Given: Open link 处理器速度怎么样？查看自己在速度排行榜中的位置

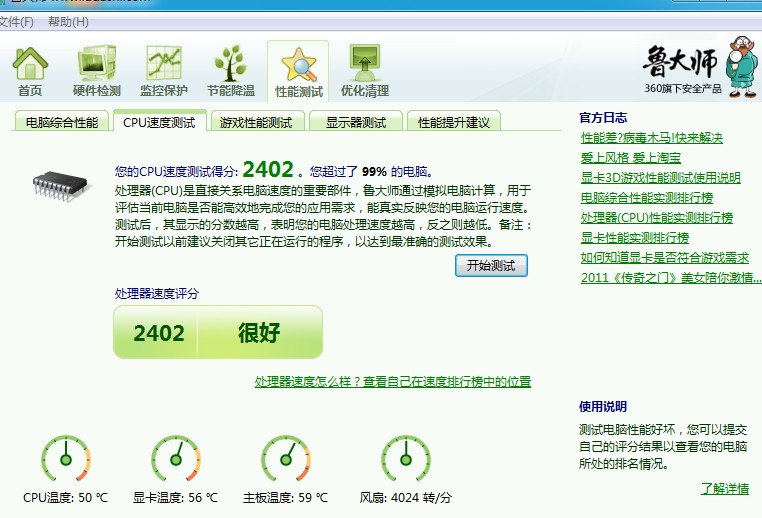Looking at the screenshot, I should pos(393,381).
